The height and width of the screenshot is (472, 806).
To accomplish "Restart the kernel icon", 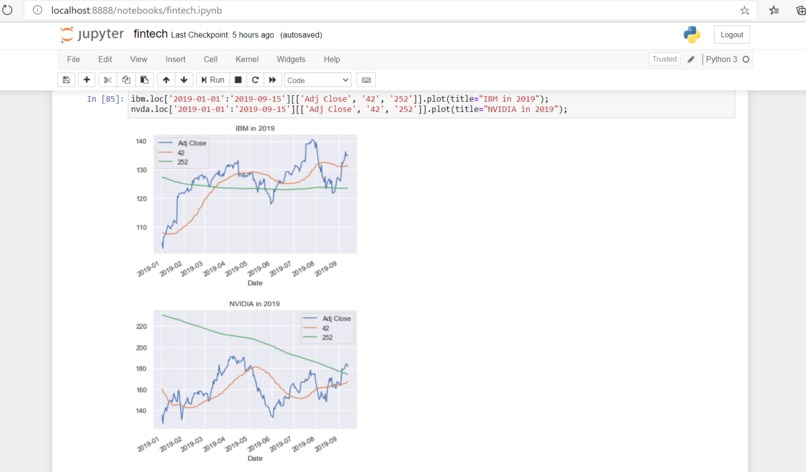I will tap(255, 80).
